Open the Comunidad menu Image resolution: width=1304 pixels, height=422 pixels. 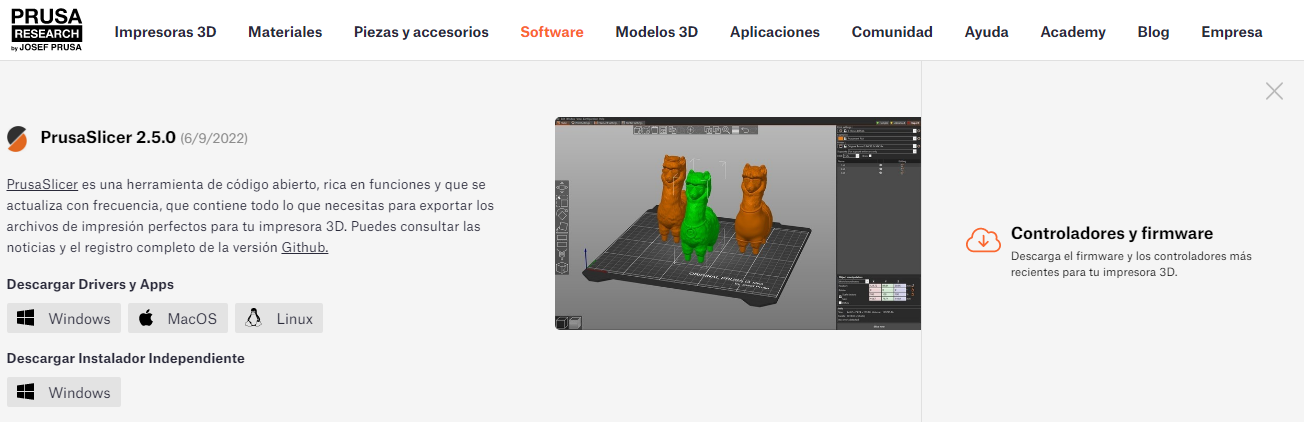click(892, 32)
